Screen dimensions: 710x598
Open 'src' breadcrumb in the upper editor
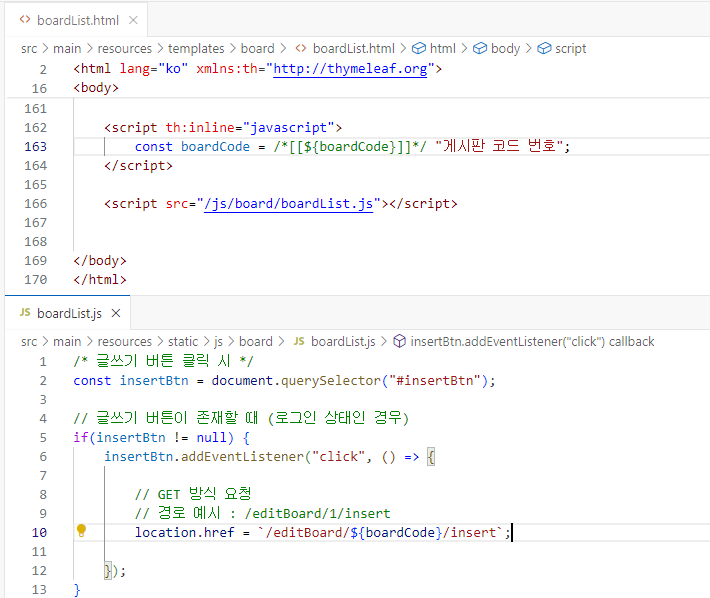(x=29, y=48)
